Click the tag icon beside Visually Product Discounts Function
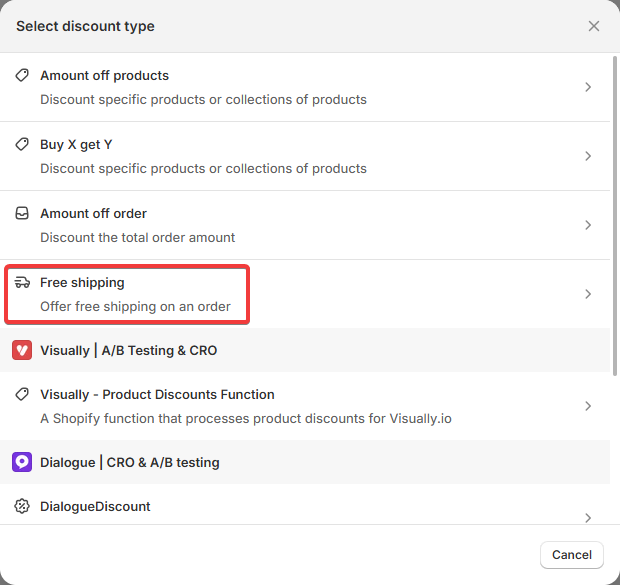 tap(22, 394)
